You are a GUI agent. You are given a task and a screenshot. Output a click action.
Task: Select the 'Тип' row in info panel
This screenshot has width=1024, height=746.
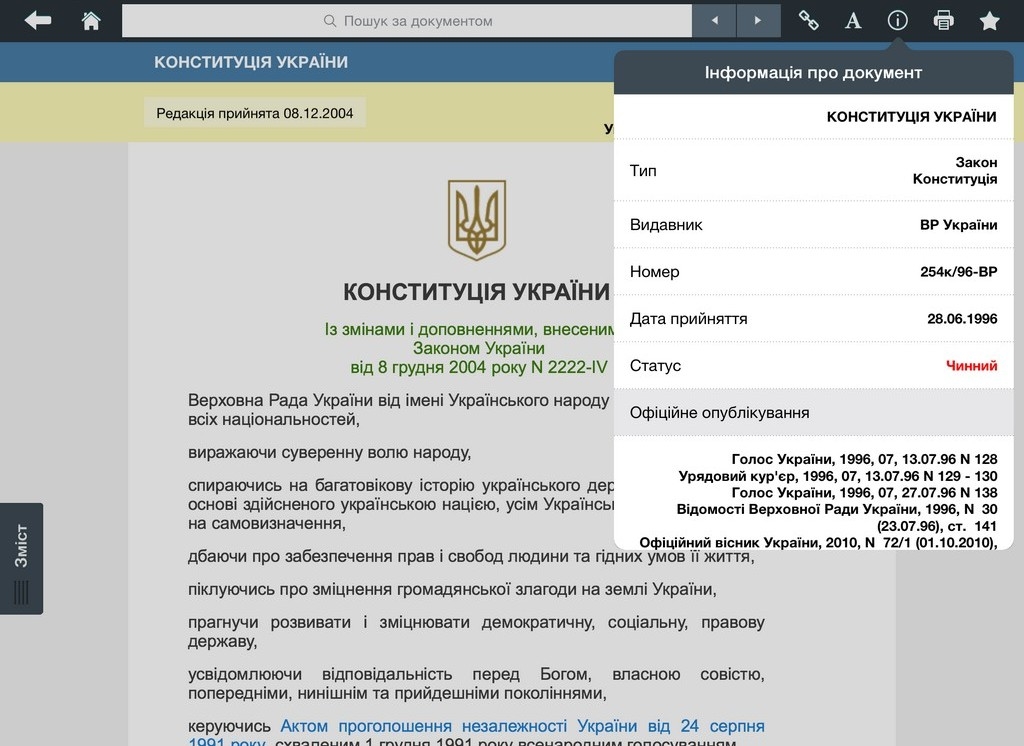point(813,170)
